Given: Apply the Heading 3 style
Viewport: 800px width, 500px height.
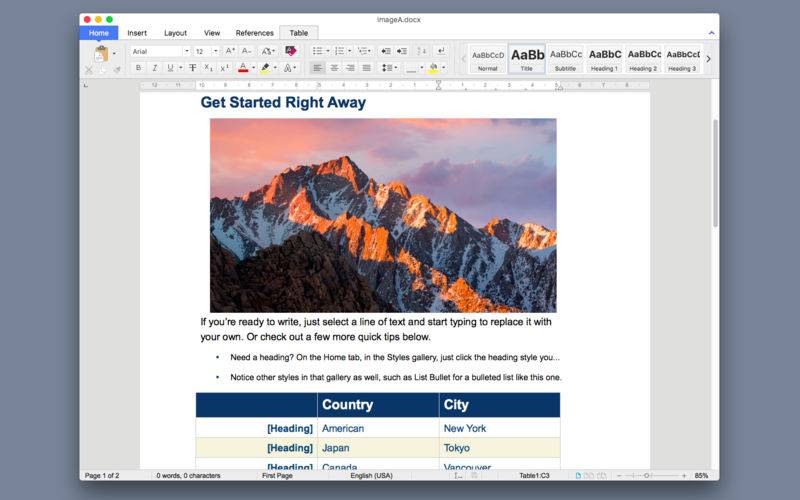Looking at the screenshot, I should click(683, 59).
